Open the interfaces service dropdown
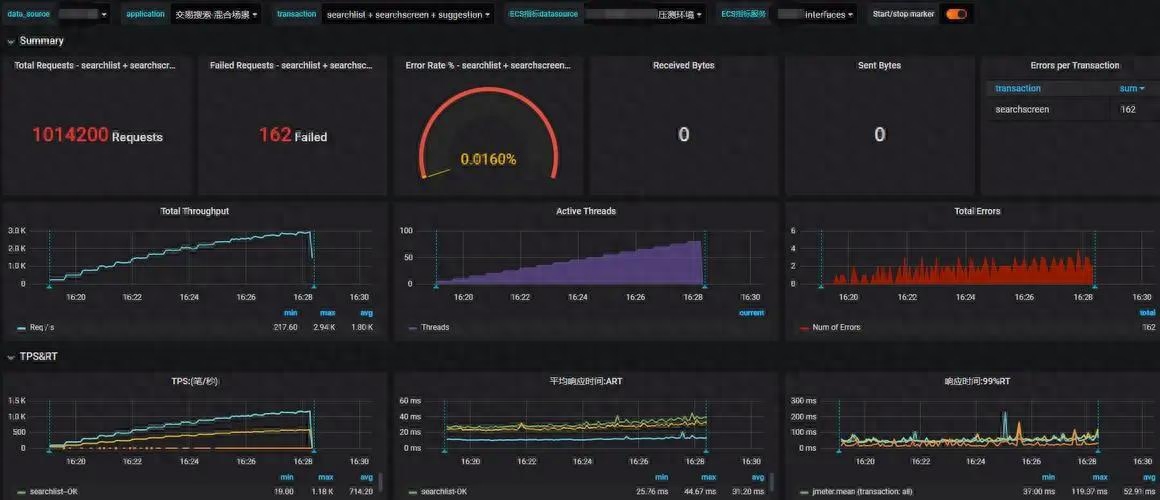 pos(817,14)
